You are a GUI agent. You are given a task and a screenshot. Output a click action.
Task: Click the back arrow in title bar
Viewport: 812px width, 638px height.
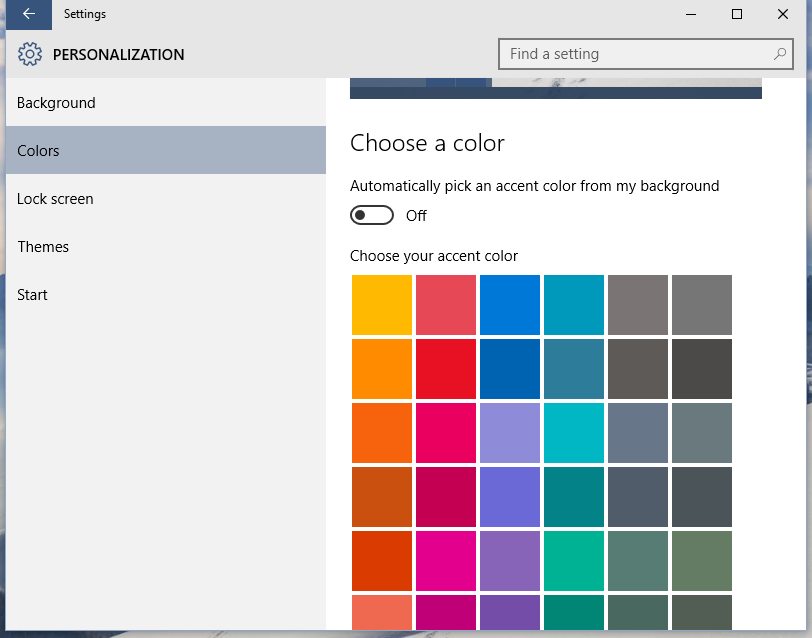[29, 14]
